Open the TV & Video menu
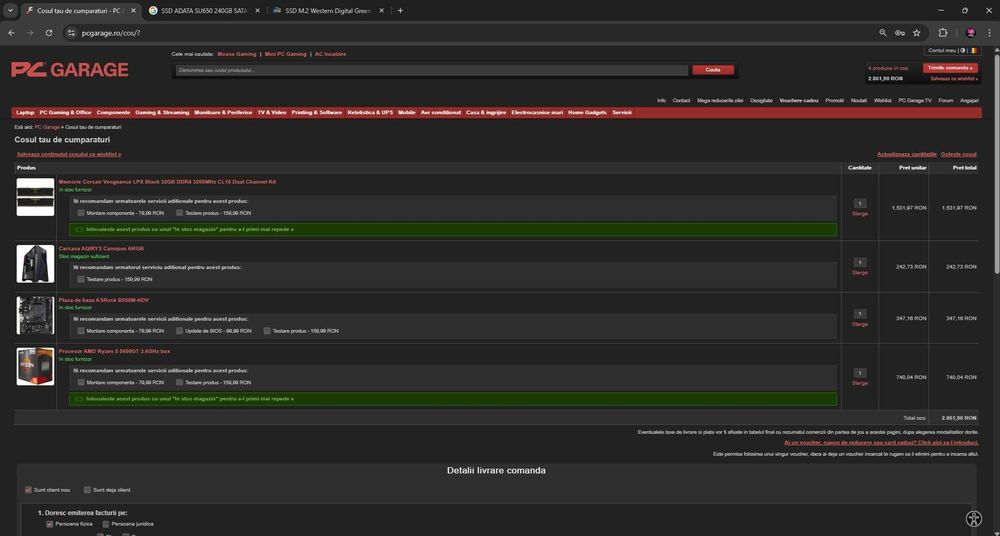 coord(272,112)
